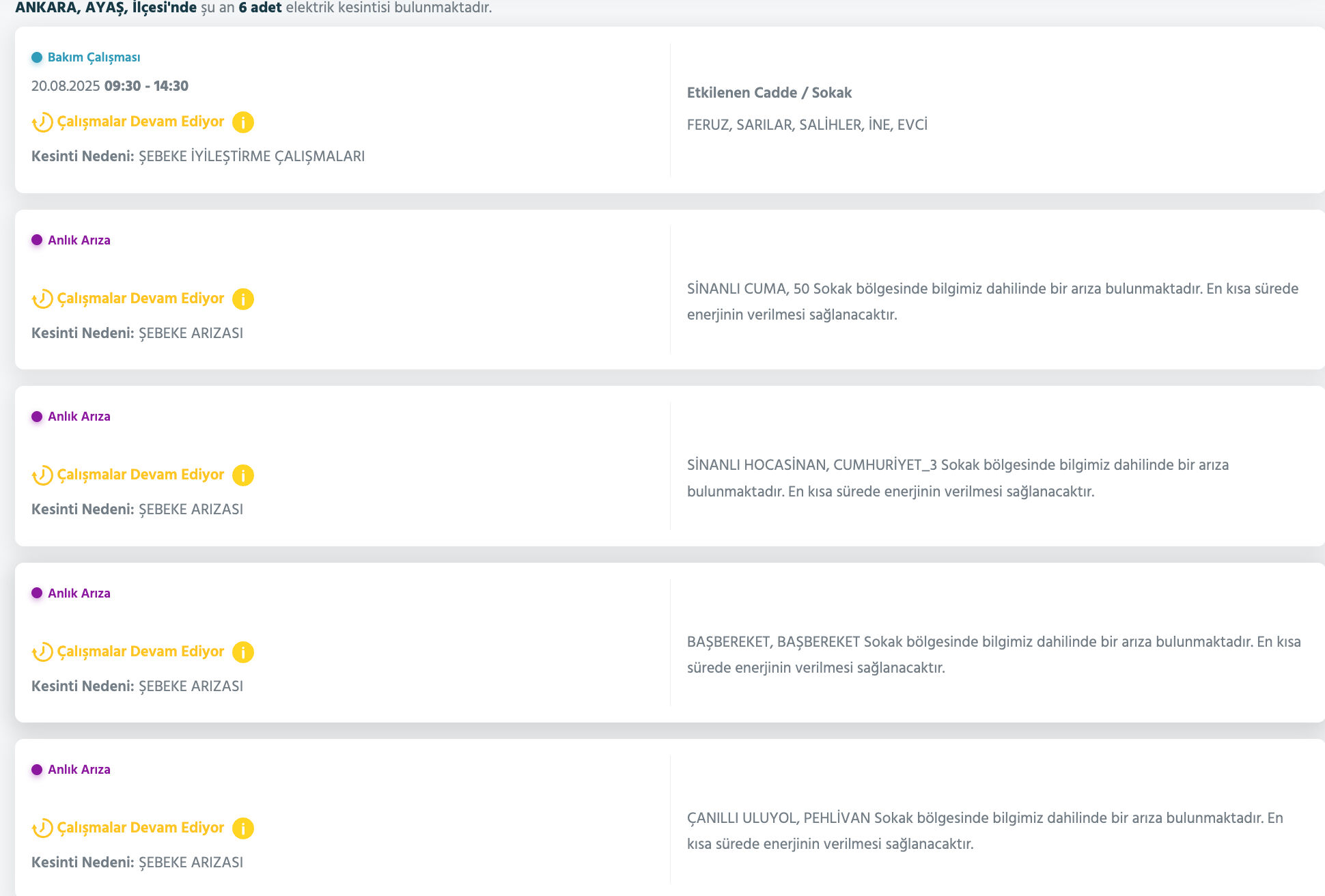Click clock icon in ÇANILLI ULUYOL card
Image resolution: width=1325 pixels, height=896 pixels.
42,828
